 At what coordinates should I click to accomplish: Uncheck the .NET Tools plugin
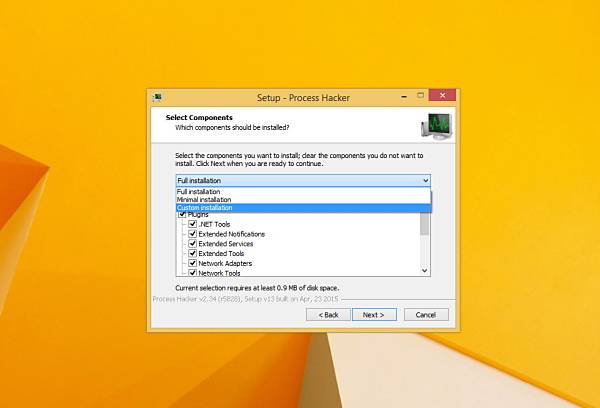pos(192,224)
